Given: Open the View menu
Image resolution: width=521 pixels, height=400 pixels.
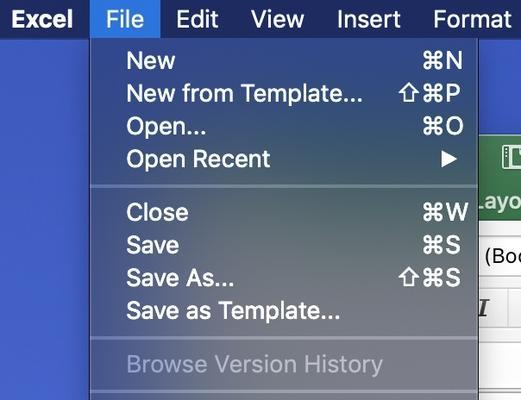Looking at the screenshot, I should (x=277, y=19).
